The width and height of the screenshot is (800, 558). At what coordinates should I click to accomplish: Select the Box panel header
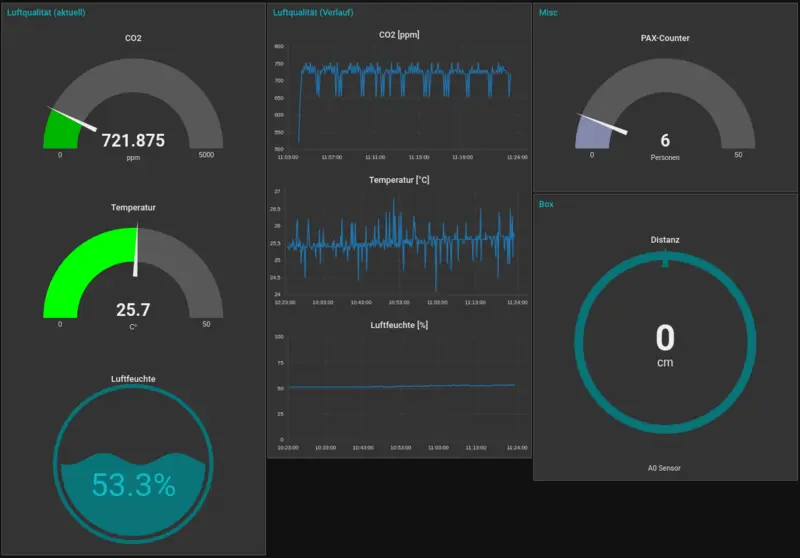[x=546, y=203]
